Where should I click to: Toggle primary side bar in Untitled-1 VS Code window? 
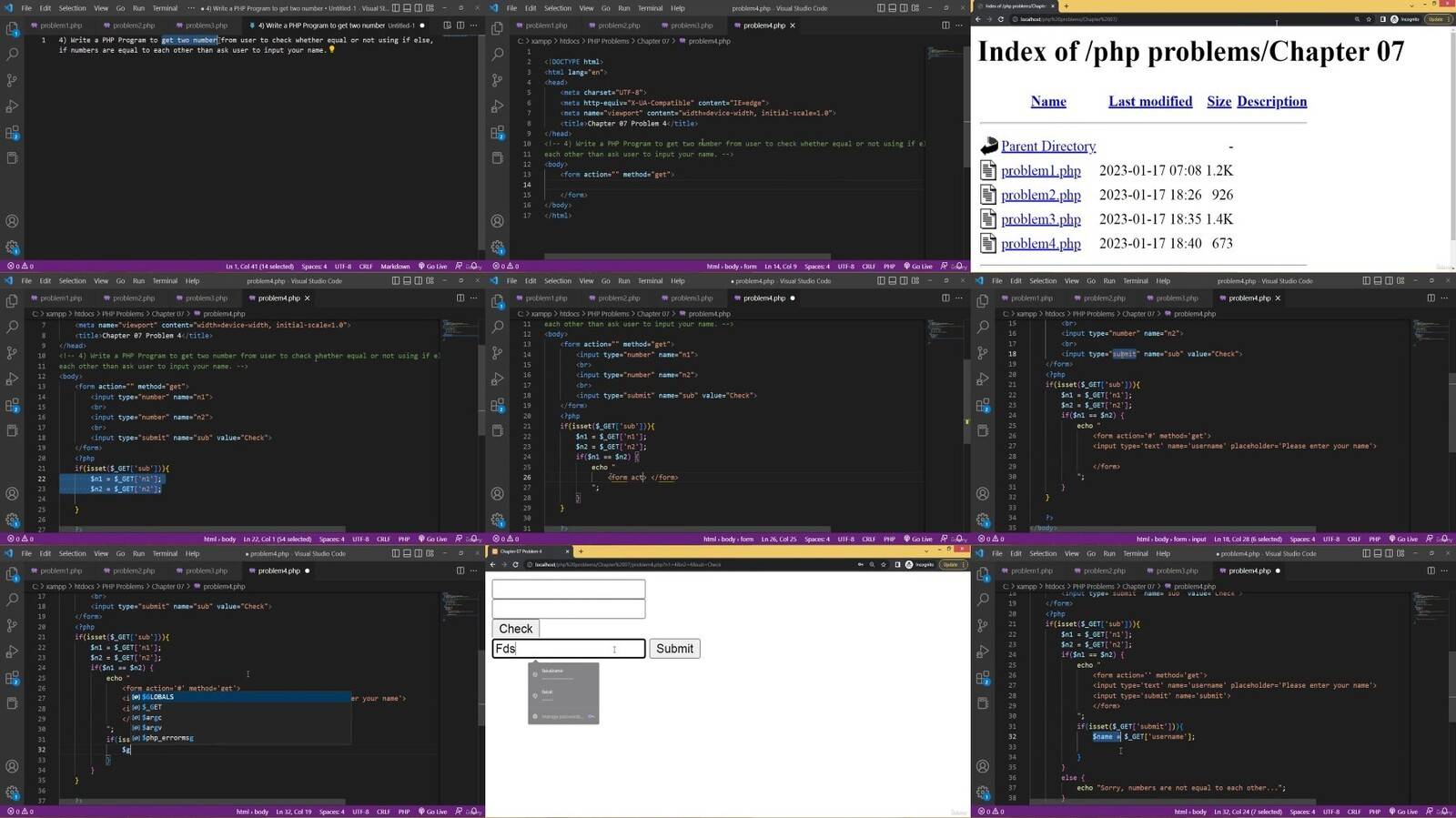pyautogui.click(x=396, y=8)
